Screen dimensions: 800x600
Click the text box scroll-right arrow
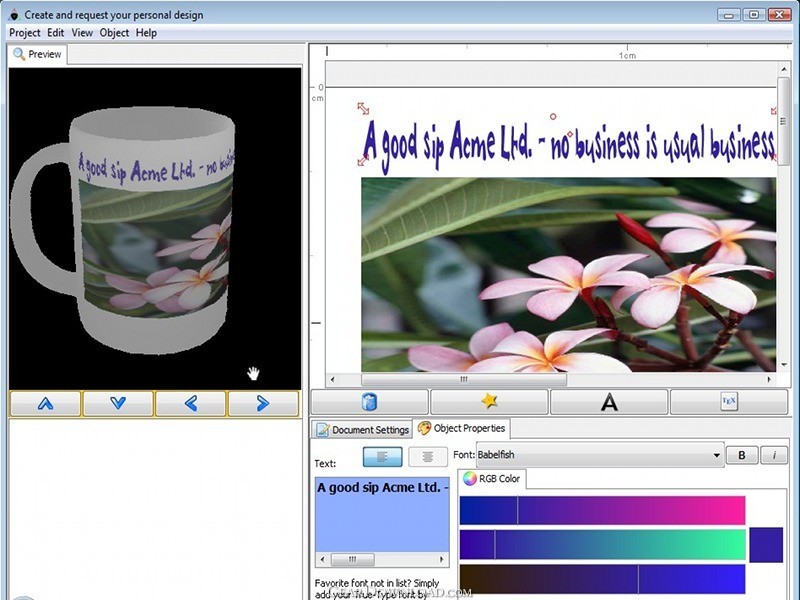442,559
